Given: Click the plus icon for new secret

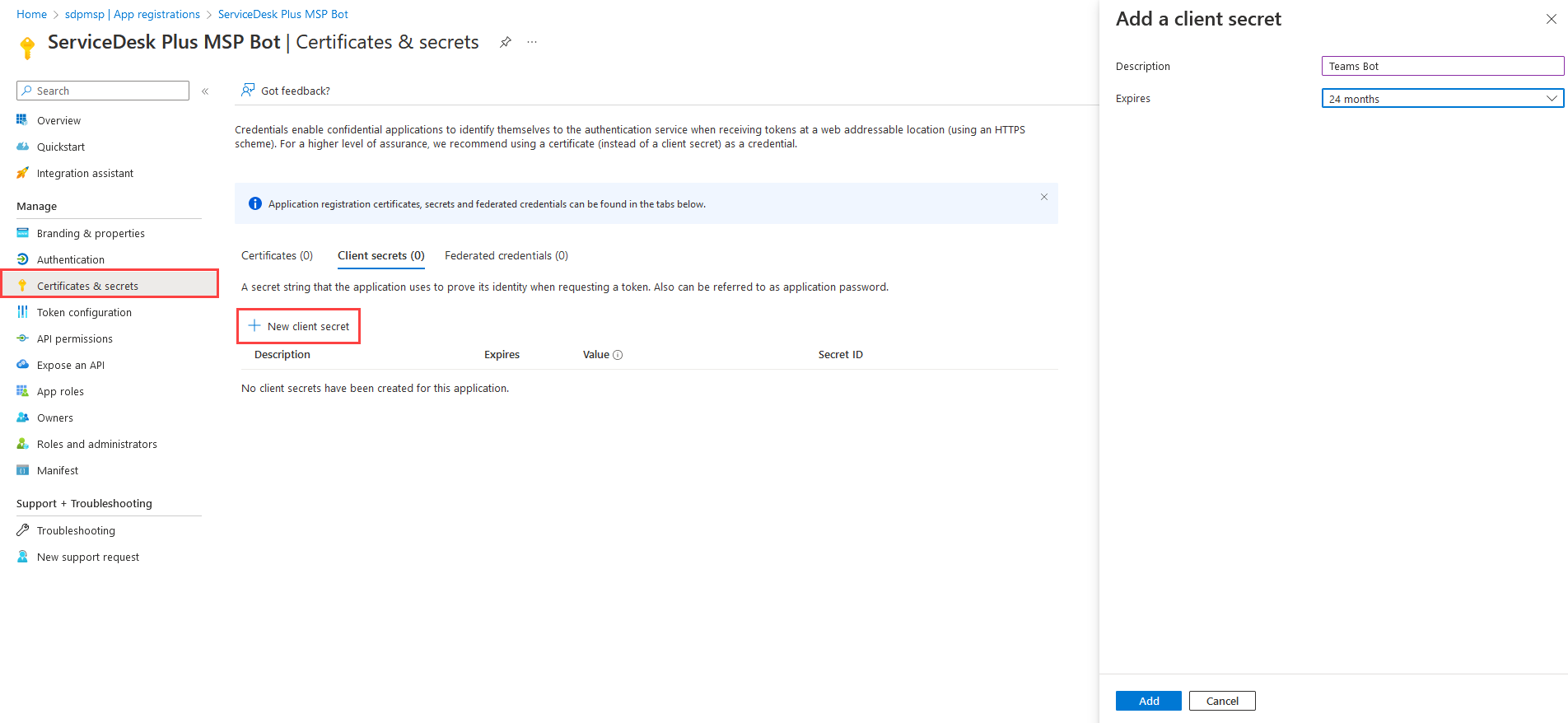Looking at the screenshot, I should pyautogui.click(x=254, y=325).
